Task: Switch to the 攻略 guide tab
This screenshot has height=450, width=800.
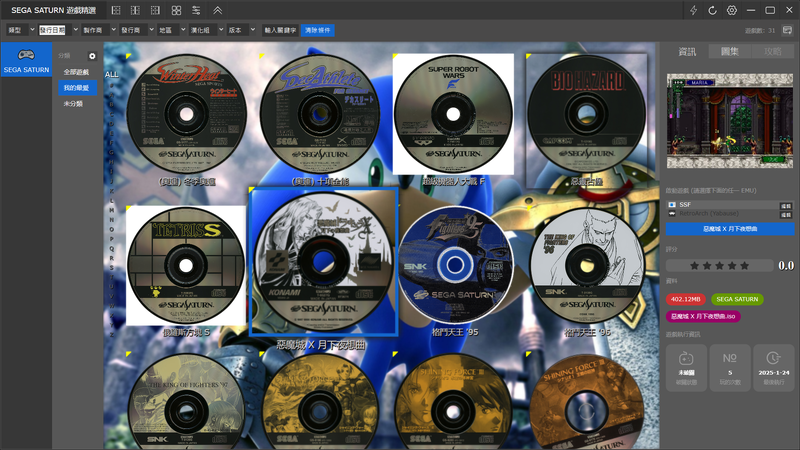Action: (772, 52)
